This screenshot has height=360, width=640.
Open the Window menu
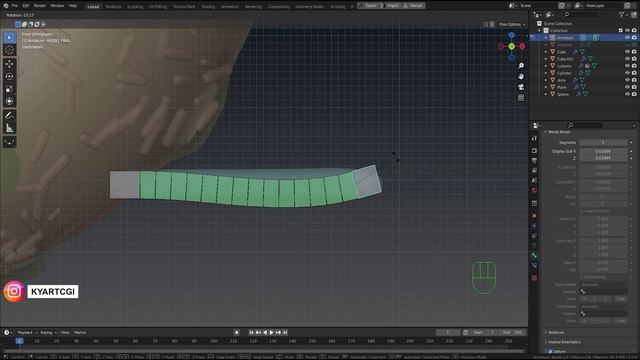point(57,6)
